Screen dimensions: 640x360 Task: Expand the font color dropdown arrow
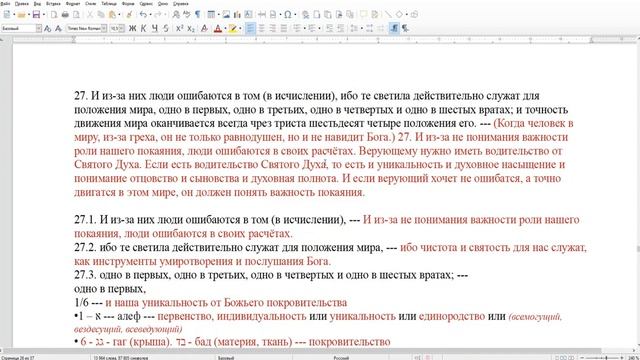click(225, 29)
